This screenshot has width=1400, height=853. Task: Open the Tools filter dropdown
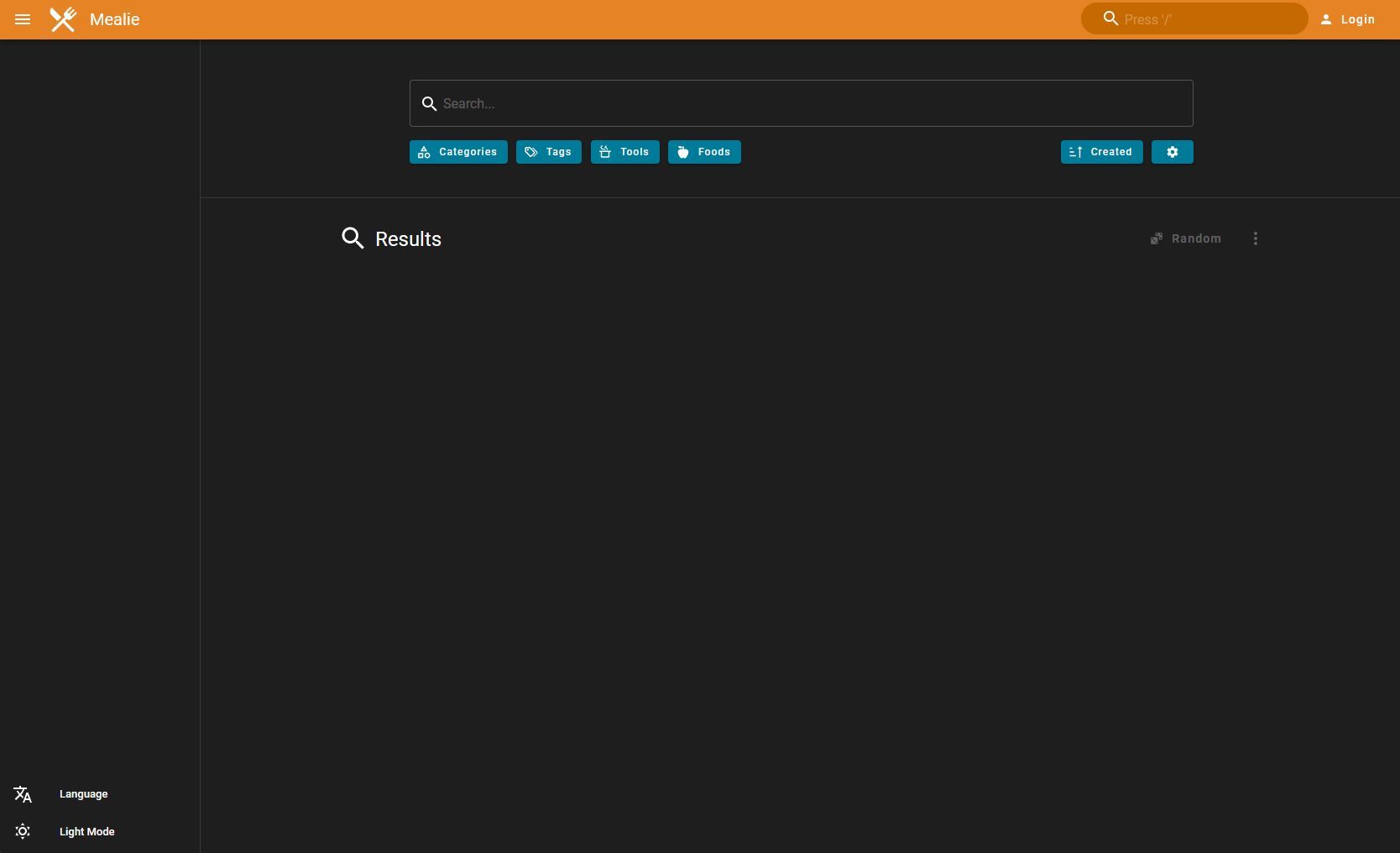624,152
